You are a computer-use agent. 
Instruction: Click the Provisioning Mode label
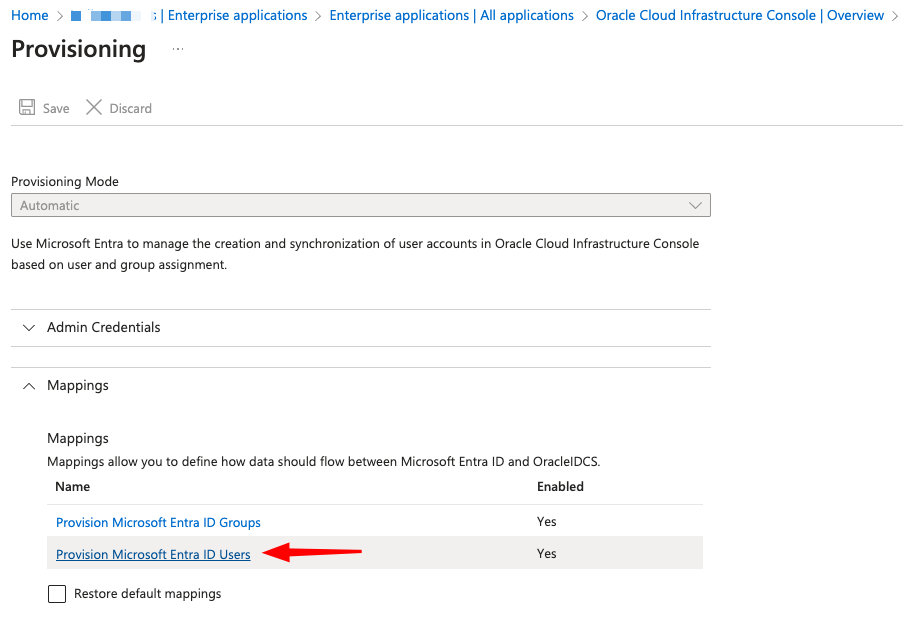[65, 181]
